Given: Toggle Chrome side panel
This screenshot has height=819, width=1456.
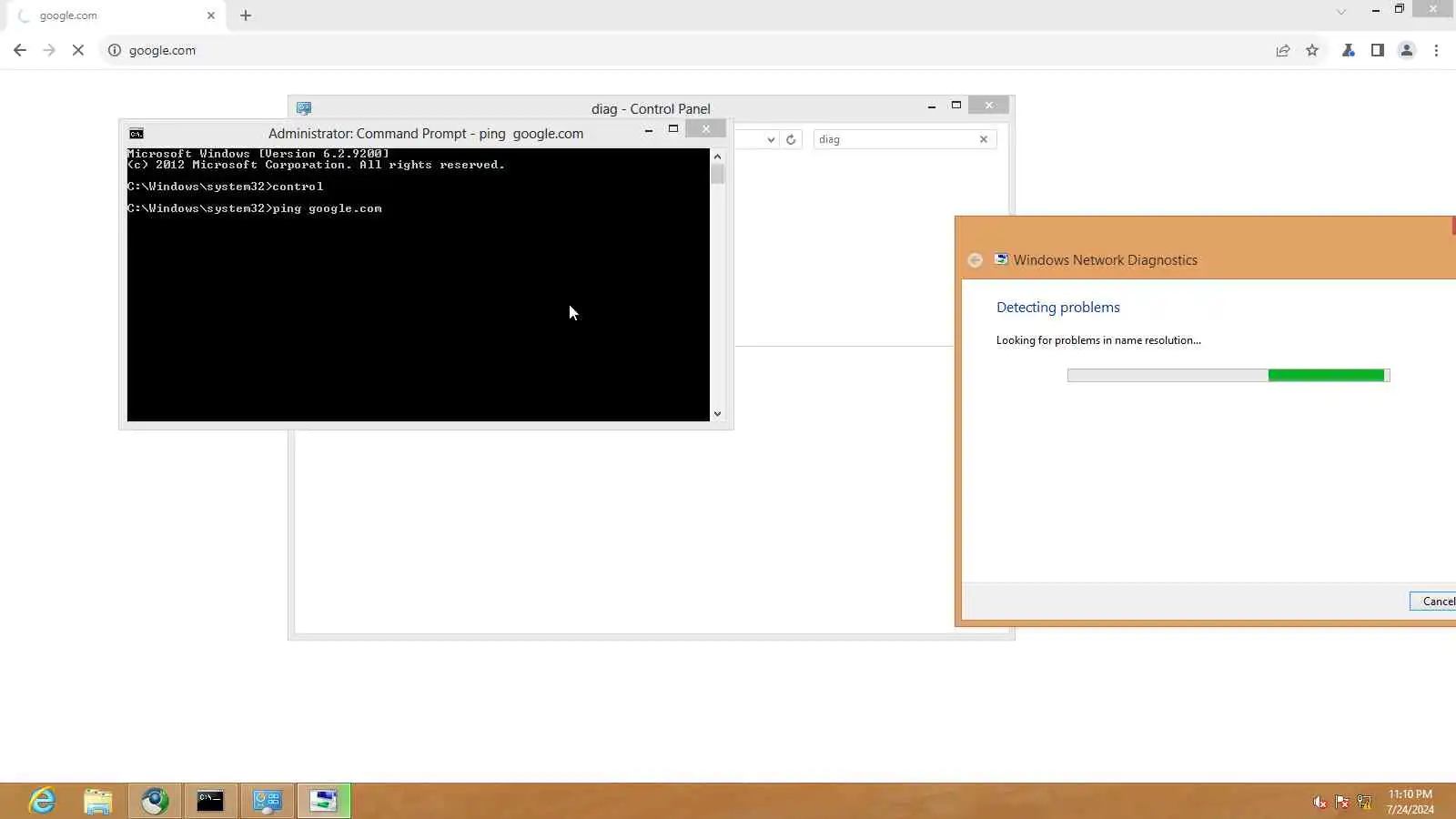Looking at the screenshot, I should click(x=1378, y=50).
